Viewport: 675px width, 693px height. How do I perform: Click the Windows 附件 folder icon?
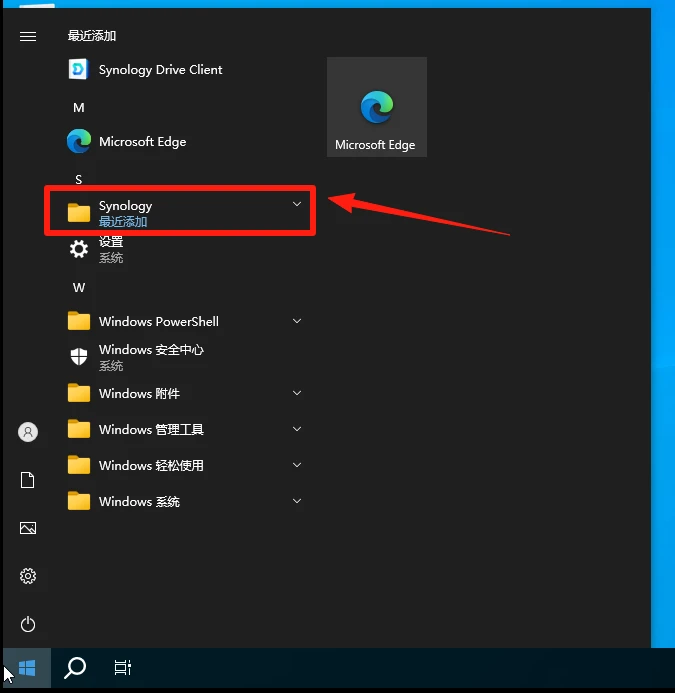[79, 393]
